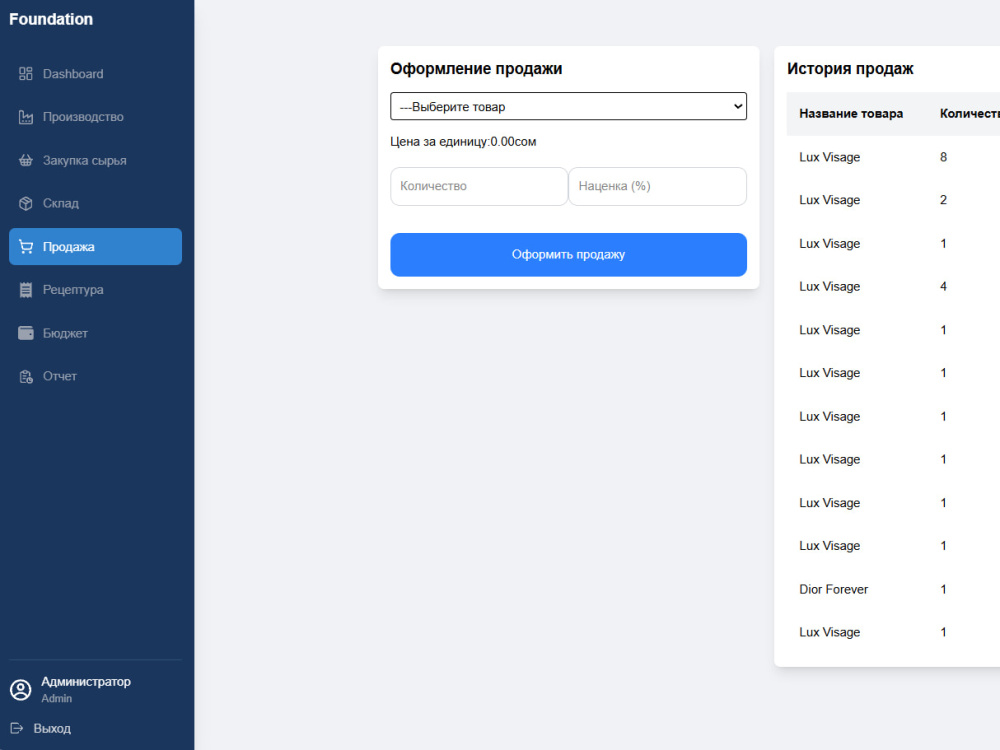Open the Dashboard menu item

point(96,74)
